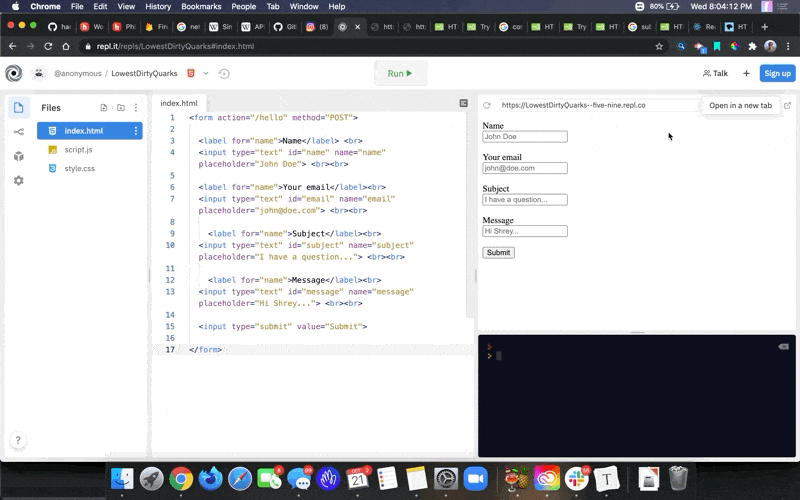Click the Subject input field
This screenshot has height=500, width=800.
tap(525, 200)
